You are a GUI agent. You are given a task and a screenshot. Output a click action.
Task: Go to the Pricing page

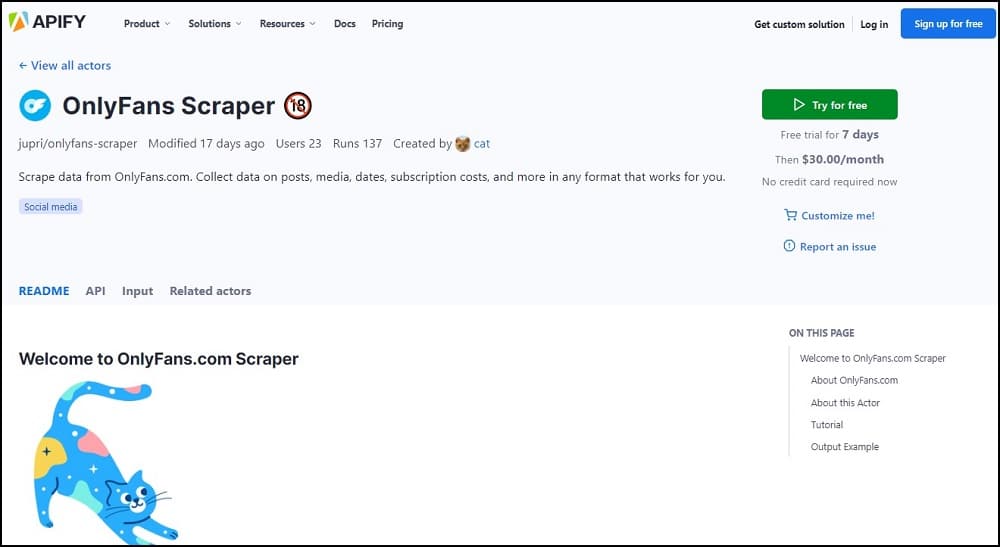click(x=387, y=24)
